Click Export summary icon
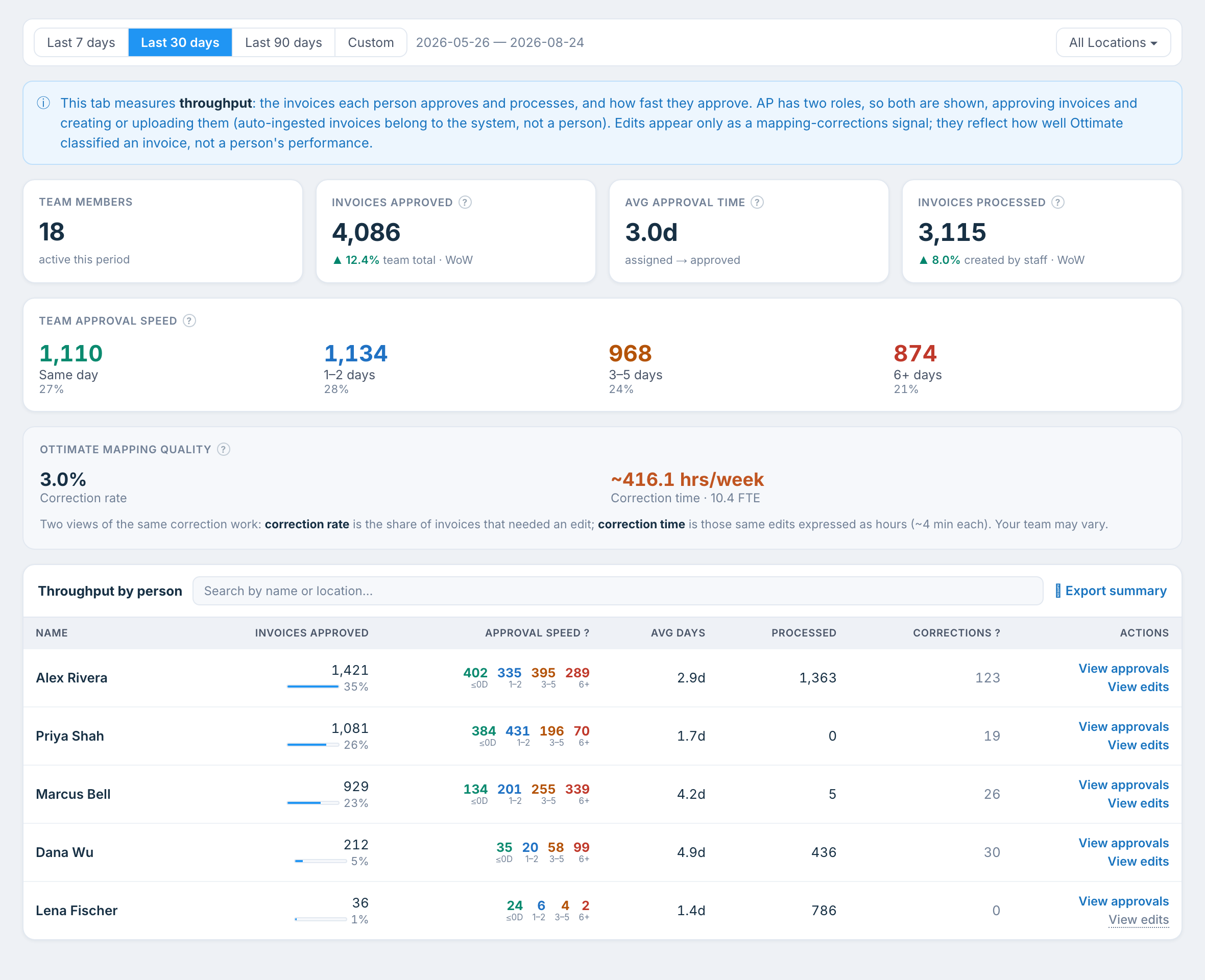 coord(1058,591)
